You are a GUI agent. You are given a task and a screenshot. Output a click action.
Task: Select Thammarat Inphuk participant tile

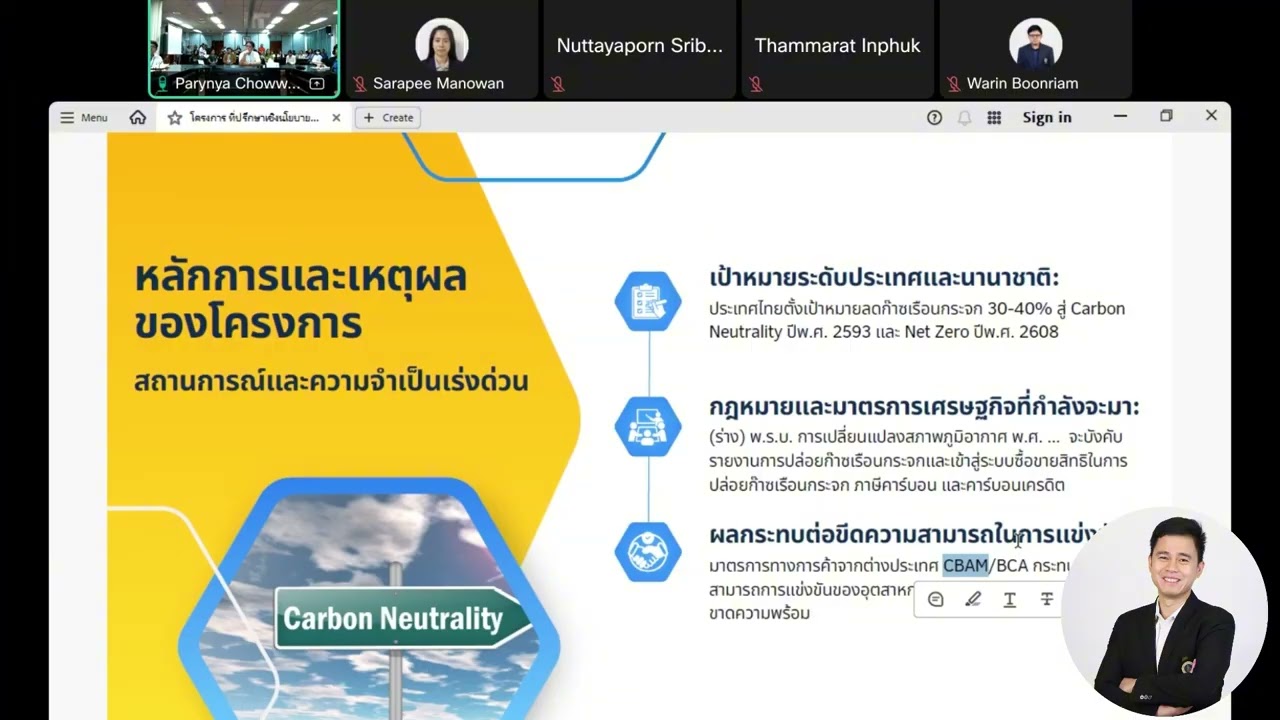coord(837,49)
